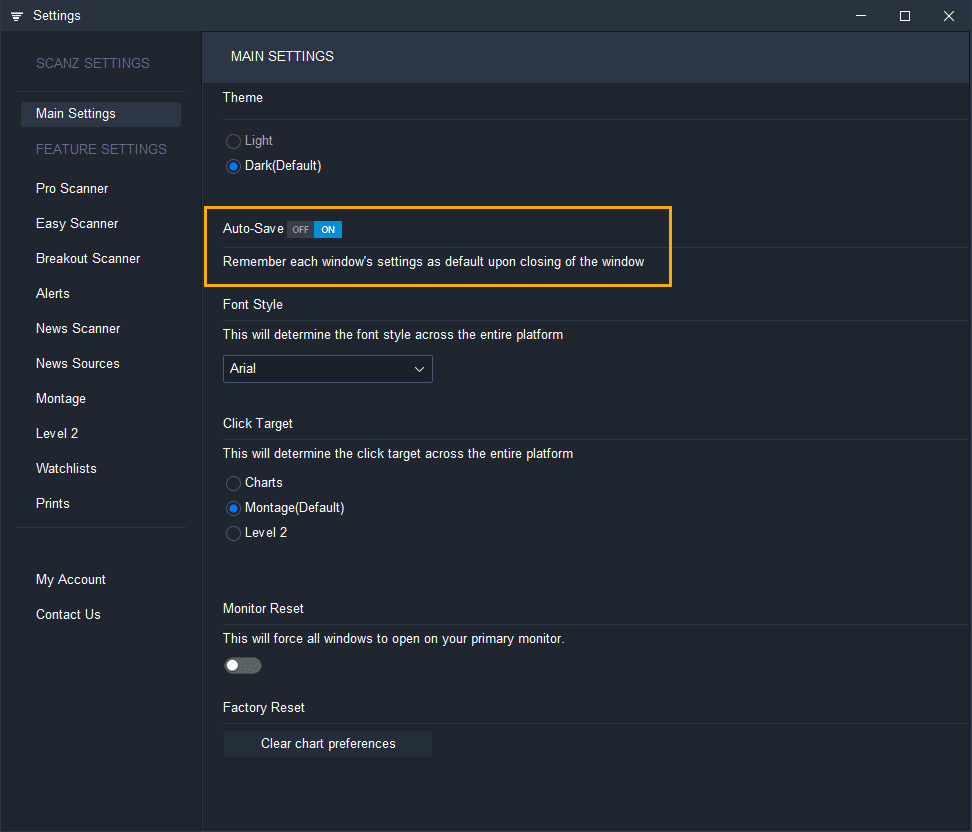The width and height of the screenshot is (972, 832).
Task: Click the Scanz logo icon in title bar
Action: coord(14,15)
